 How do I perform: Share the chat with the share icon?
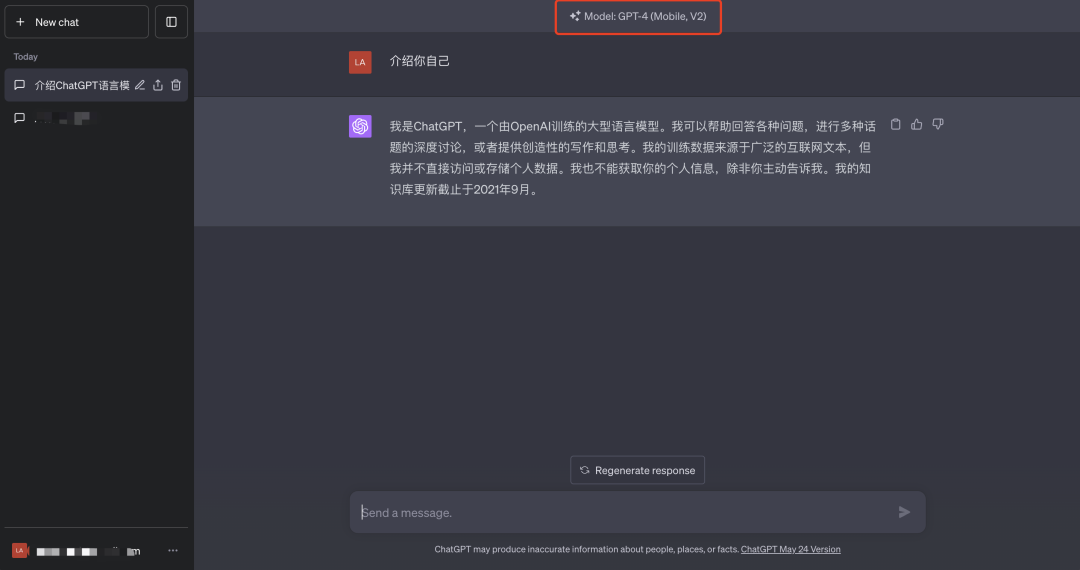(158, 85)
